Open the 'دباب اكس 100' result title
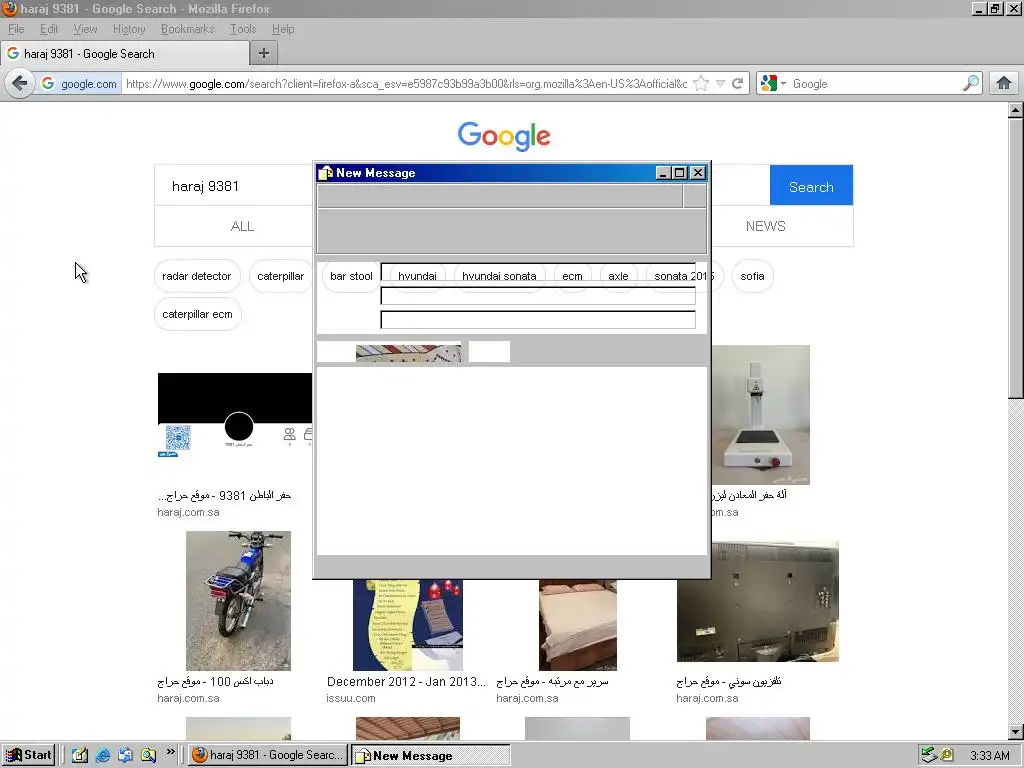Viewport: 1024px width, 768px height. coord(216,681)
